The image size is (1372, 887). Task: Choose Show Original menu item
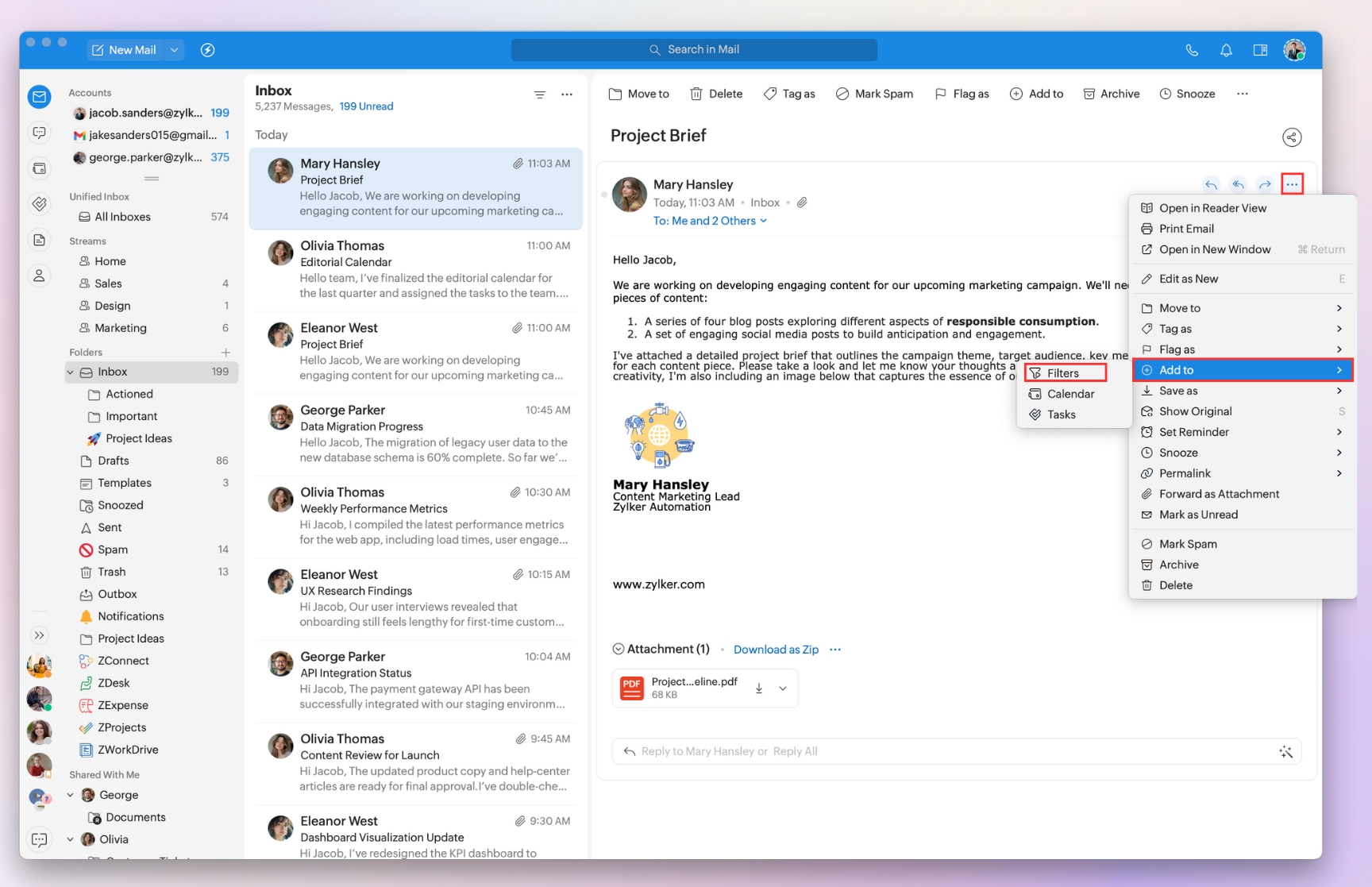[1243, 411]
